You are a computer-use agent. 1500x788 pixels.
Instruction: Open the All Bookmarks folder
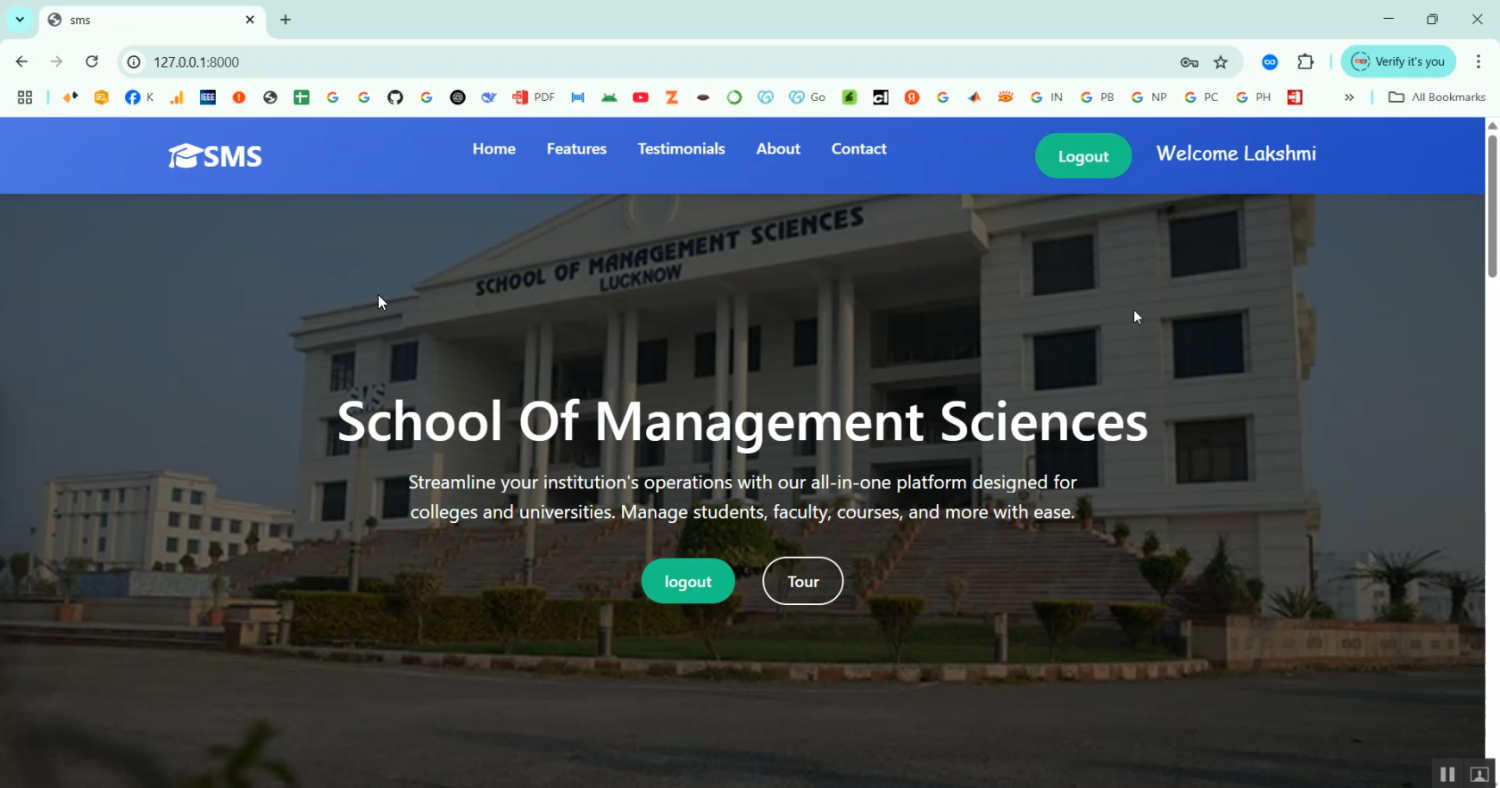1437,97
